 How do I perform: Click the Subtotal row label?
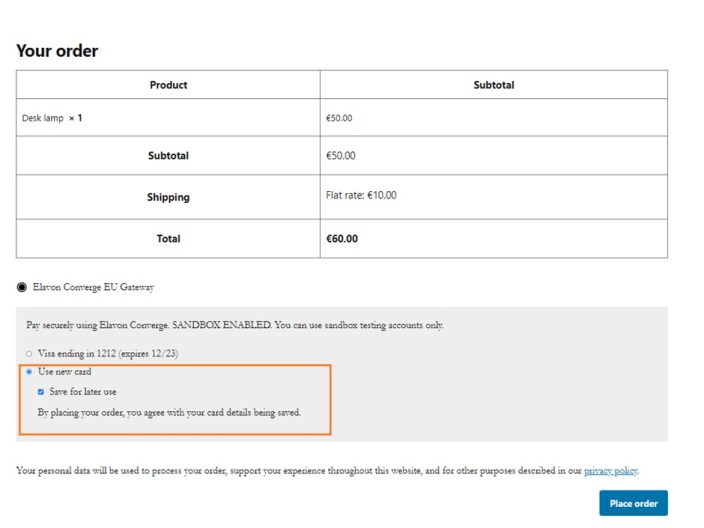point(168,156)
